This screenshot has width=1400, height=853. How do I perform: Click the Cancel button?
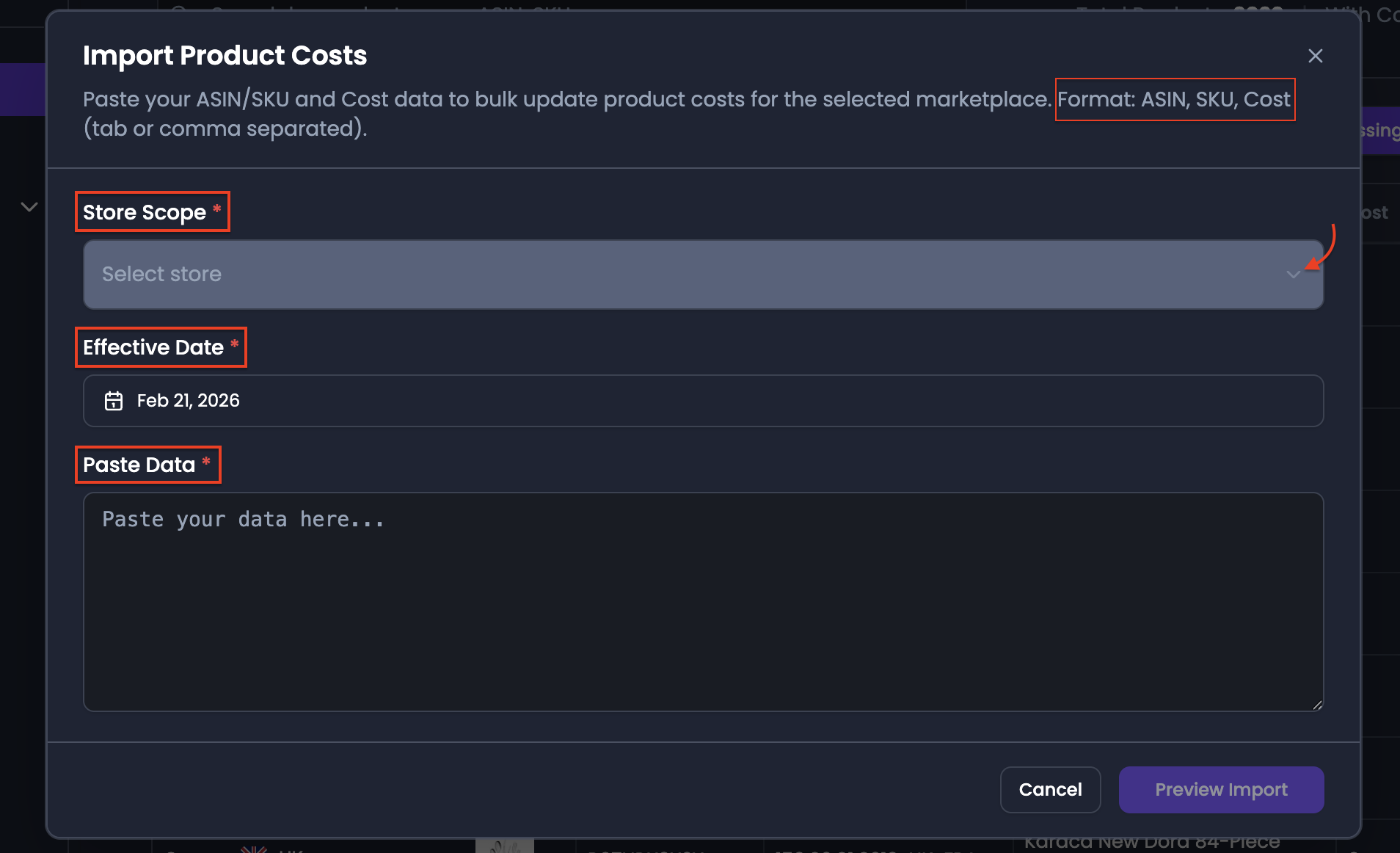[1050, 790]
